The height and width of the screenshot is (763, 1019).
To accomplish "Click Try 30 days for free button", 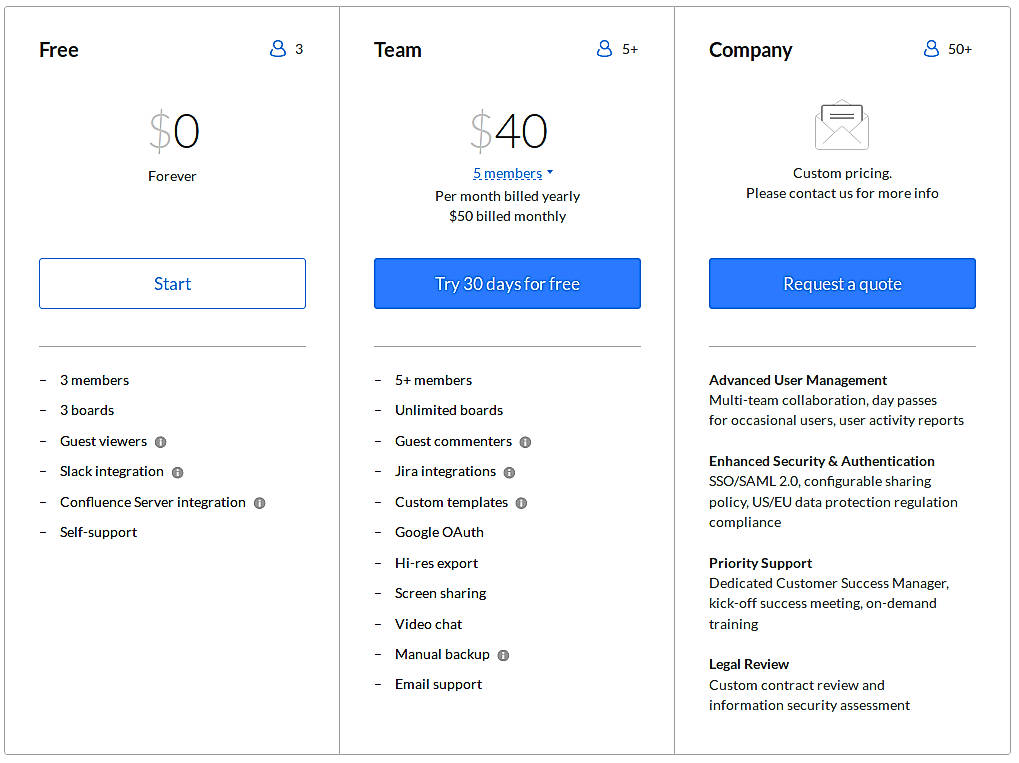I will tap(507, 284).
